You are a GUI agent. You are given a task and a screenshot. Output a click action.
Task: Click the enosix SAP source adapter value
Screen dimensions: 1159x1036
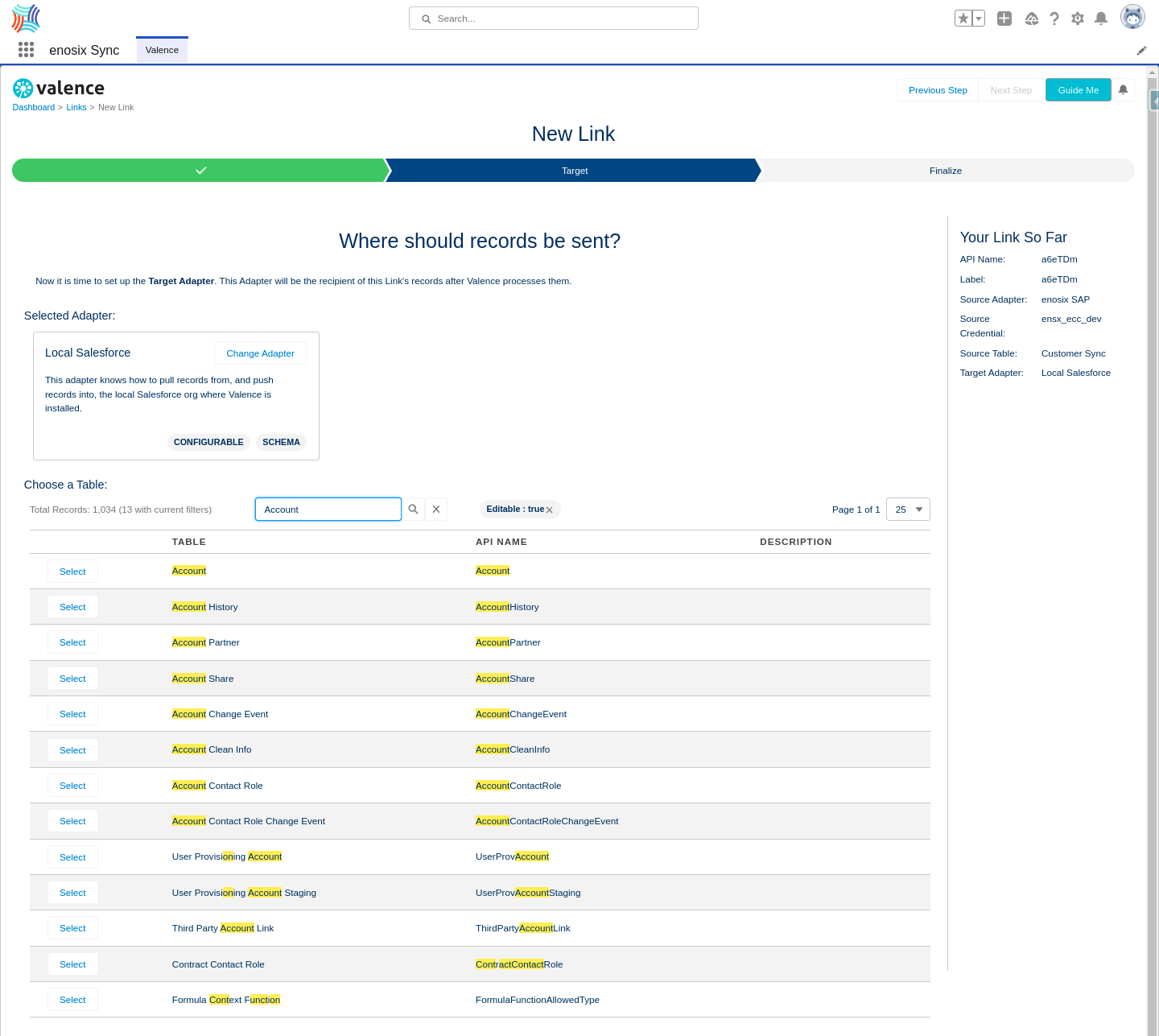[x=1066, y=299]
